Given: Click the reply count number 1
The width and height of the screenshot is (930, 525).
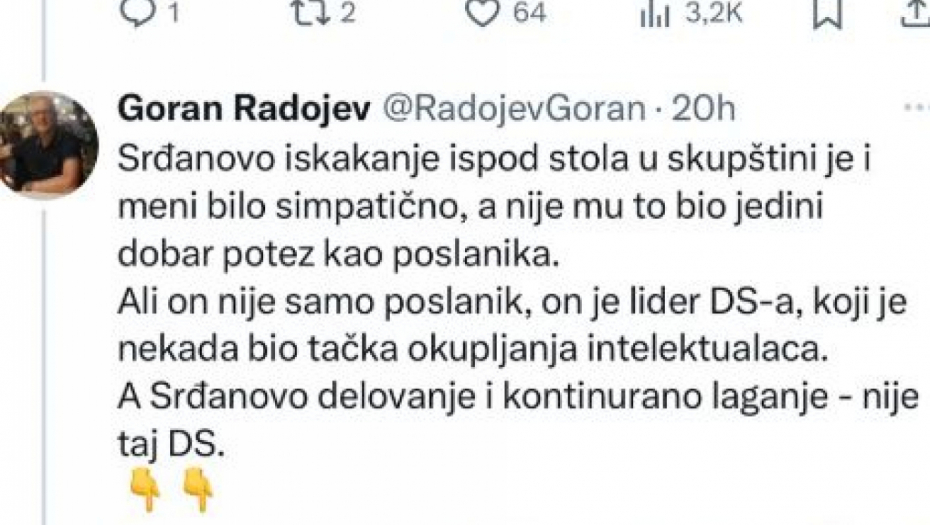Looking at the screenshot, I should tap(173, 13).
